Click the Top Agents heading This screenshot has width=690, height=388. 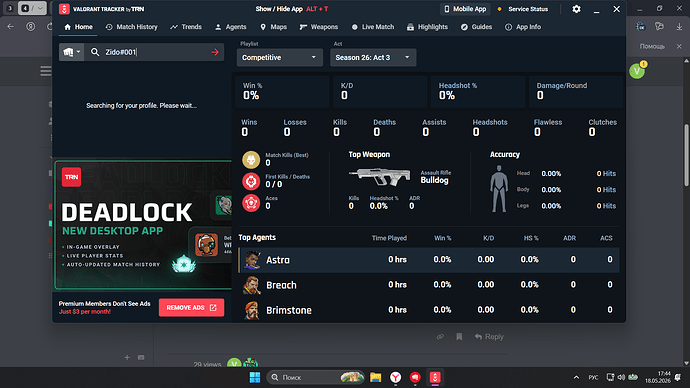click(x=257, y=238)
